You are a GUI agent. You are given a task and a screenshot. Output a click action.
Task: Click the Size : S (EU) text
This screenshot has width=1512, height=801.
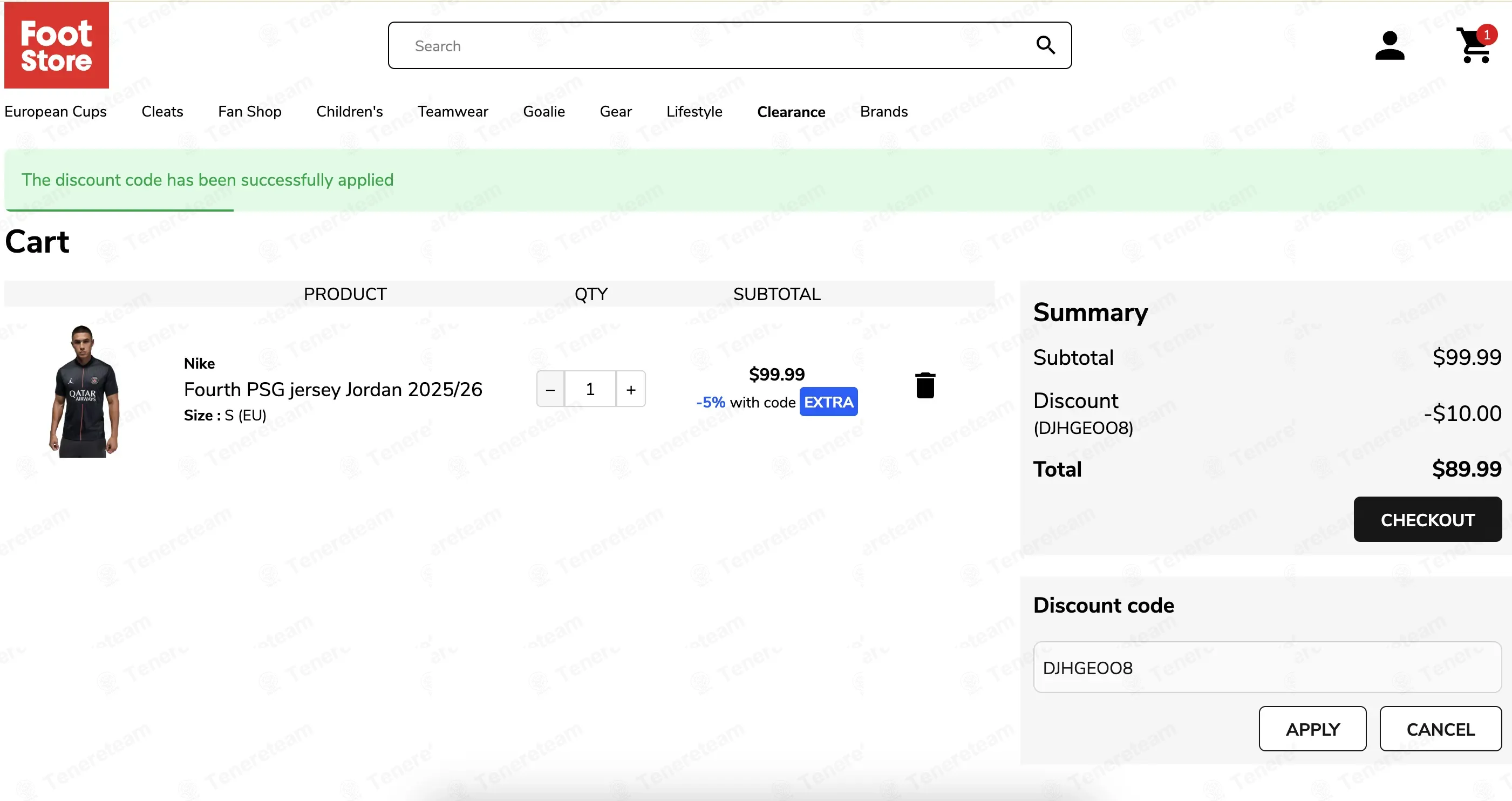[226, 415]
